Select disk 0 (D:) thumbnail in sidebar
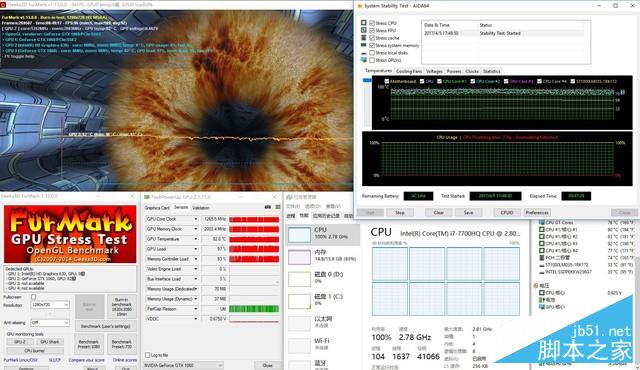Image resolution: width=640 pixels, height=370 pixels. tap(299, 279)
